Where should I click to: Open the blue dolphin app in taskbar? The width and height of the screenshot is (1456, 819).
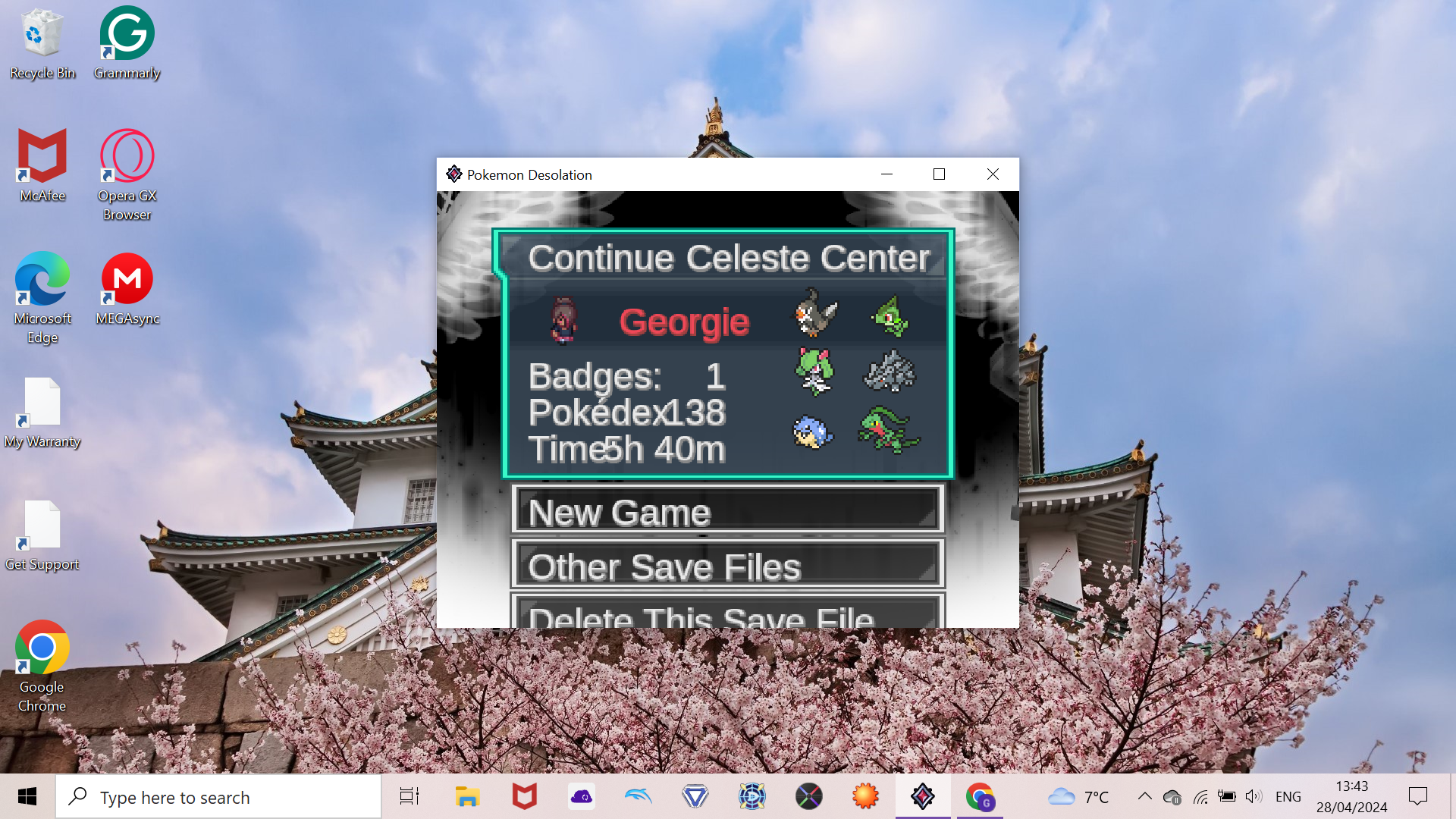click(x=639, y=796)
